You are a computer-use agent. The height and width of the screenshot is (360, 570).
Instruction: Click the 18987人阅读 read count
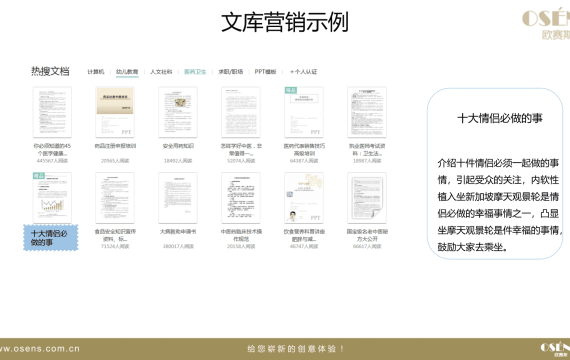(367, 160)
